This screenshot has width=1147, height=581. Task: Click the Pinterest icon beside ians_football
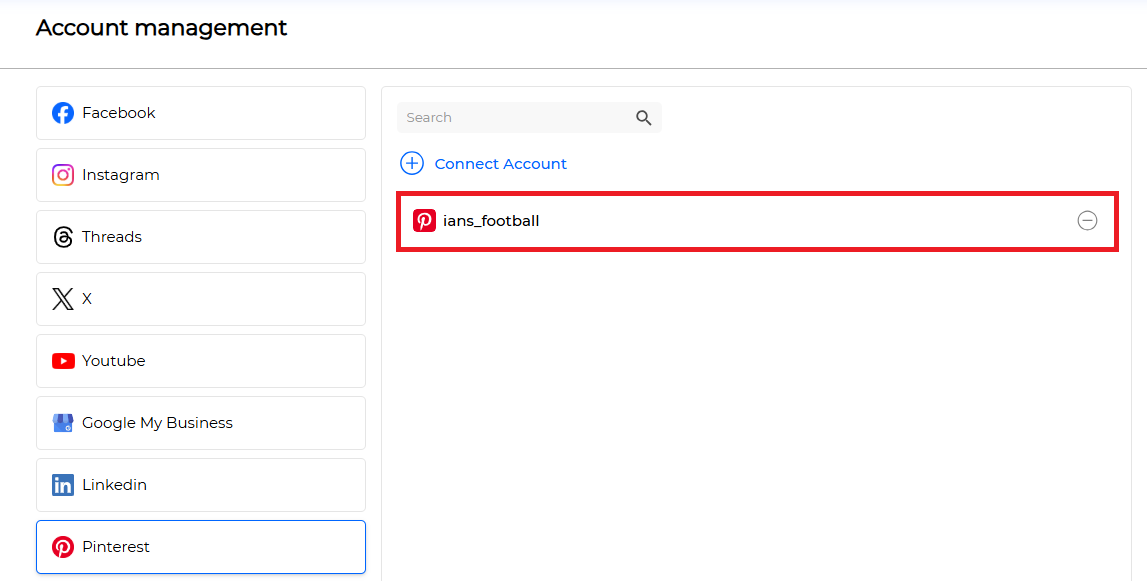[424, 220]
